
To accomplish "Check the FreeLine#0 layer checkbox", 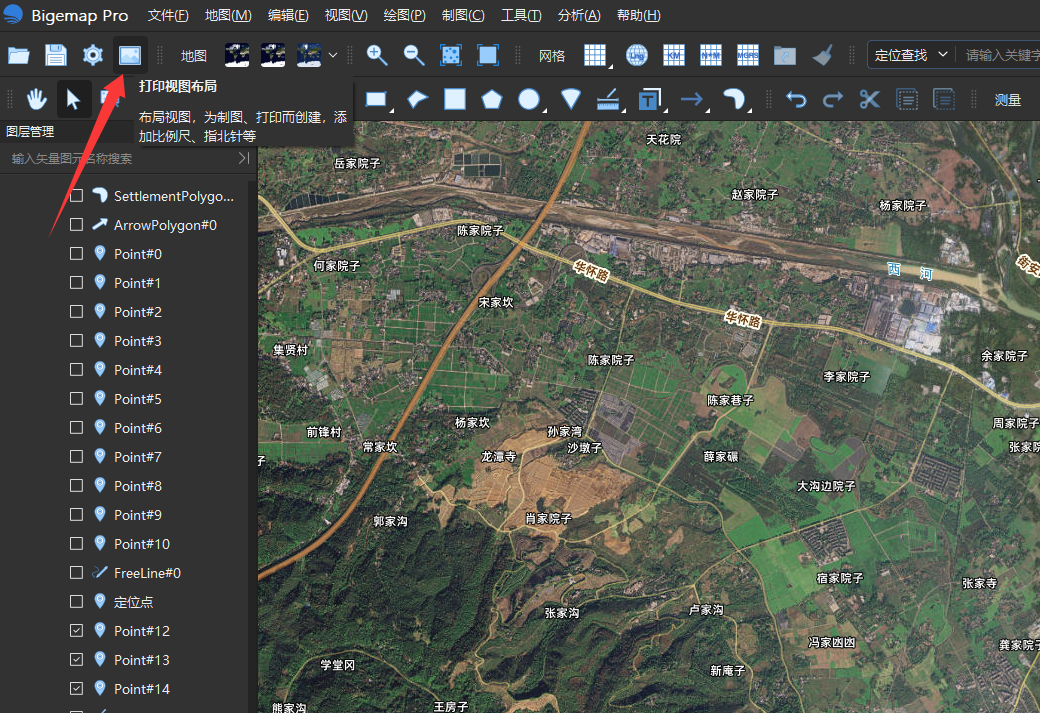I will click(x=76, y=572).
